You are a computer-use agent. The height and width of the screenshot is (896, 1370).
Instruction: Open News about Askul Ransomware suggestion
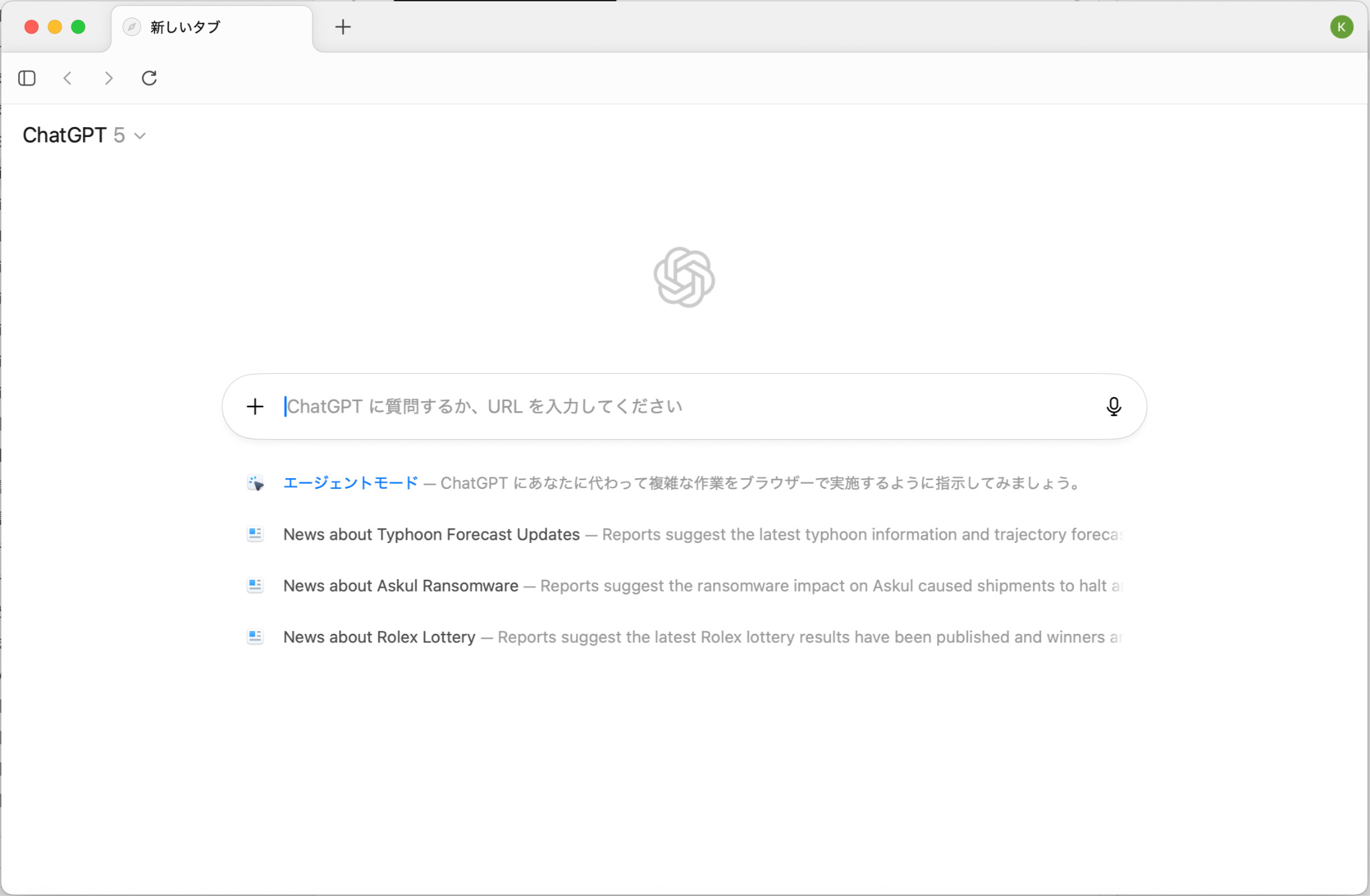point(401,586)
